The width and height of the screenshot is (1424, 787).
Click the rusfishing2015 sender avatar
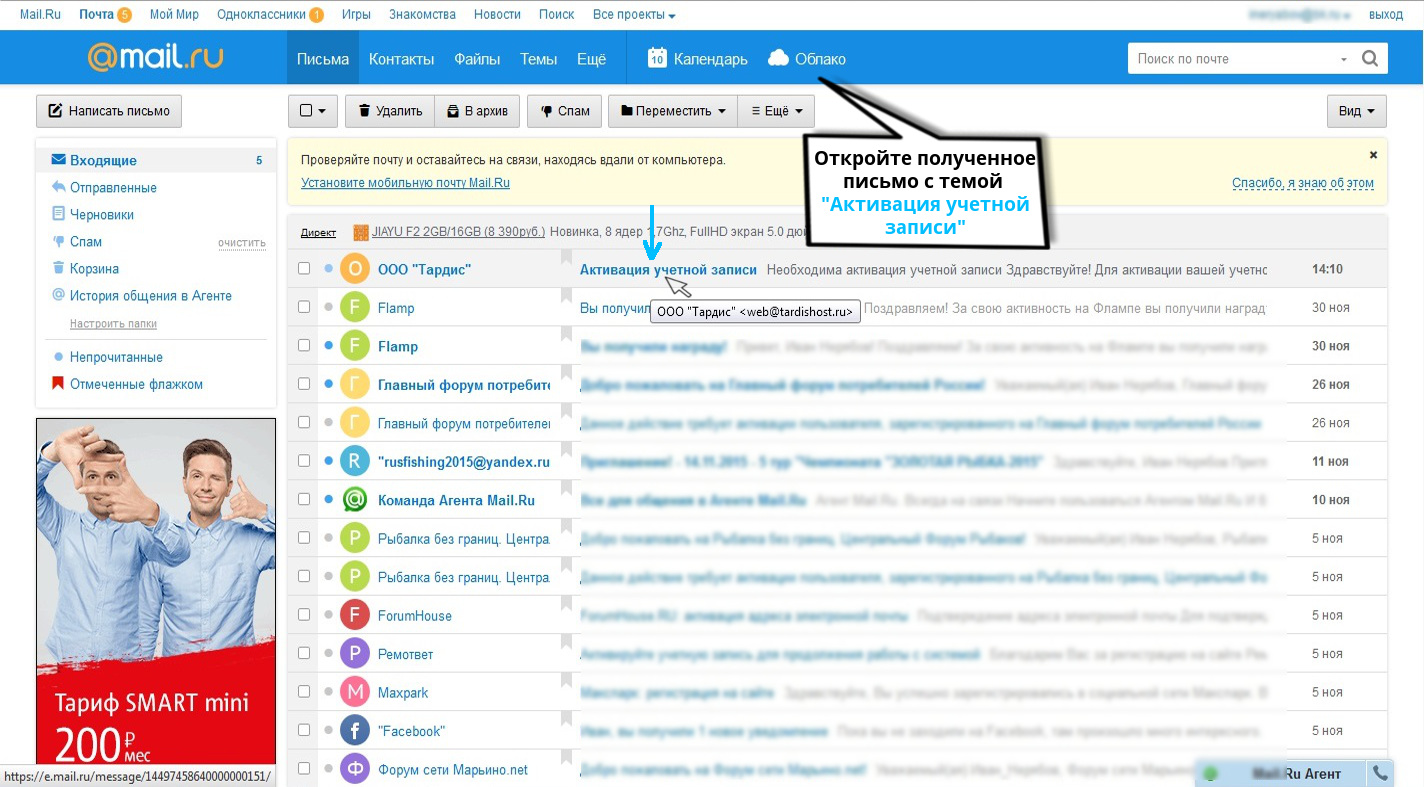pos(355,461)
